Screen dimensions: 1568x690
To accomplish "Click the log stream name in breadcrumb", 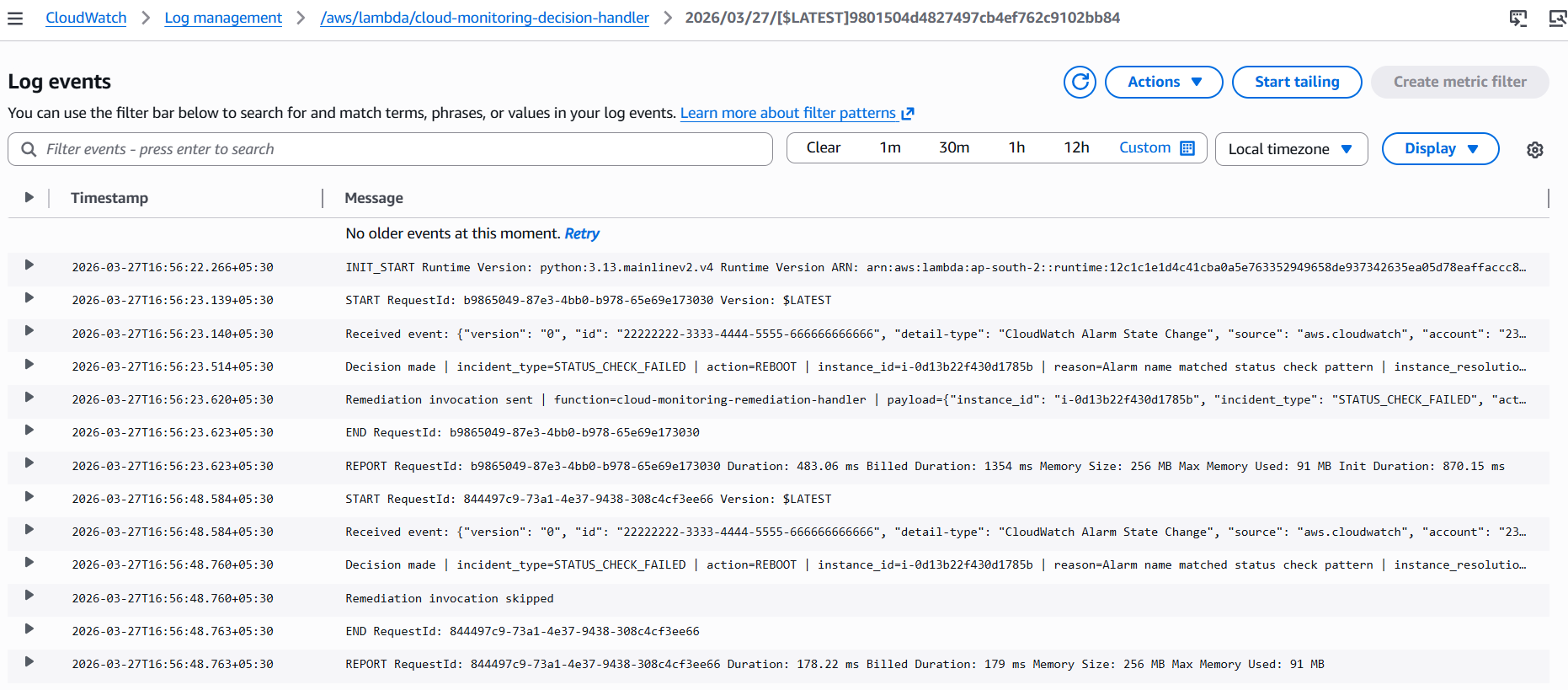I will pyautogui.click(x=903, y=18).
